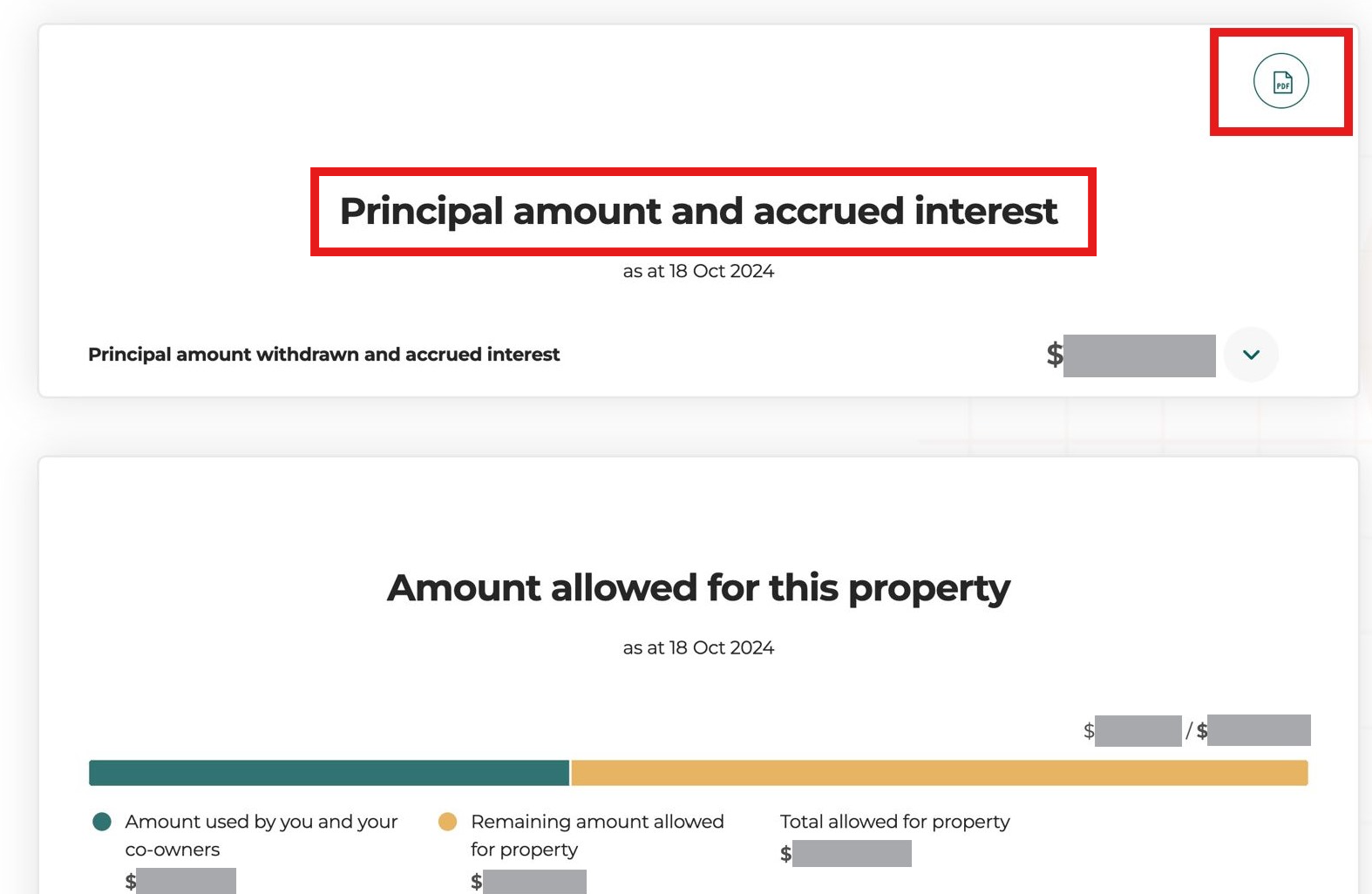
Task: Click the second hidden amount after the slash
Action: click(x=1253, y=730)
